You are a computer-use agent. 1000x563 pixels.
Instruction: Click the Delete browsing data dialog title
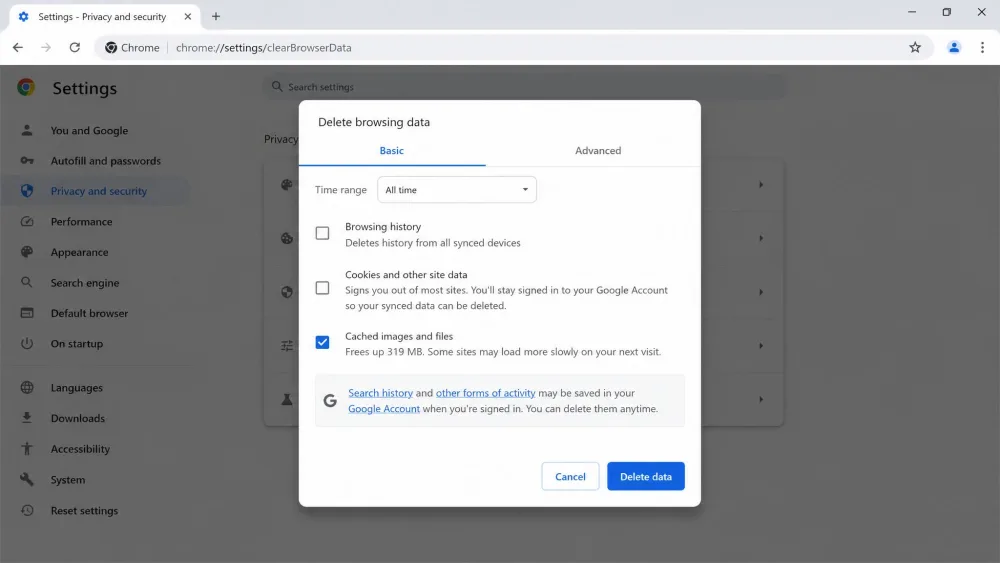374,122
